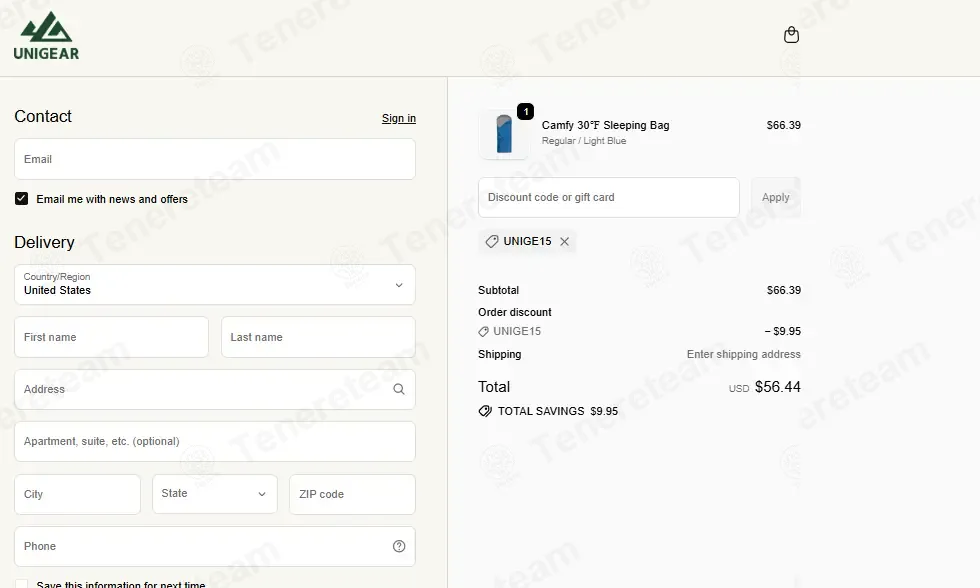Open the shopping bag cart icon

pyautogui.click(x=791, y=35)
